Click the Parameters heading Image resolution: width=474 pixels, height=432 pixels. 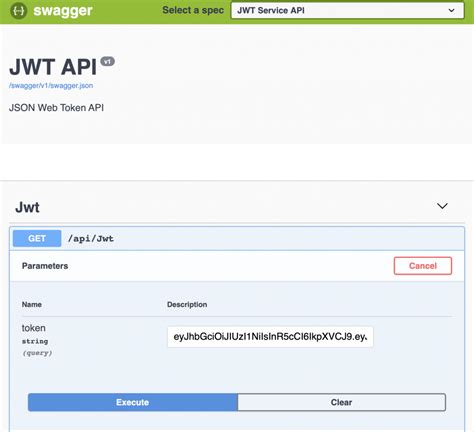[x=45, y=266]
